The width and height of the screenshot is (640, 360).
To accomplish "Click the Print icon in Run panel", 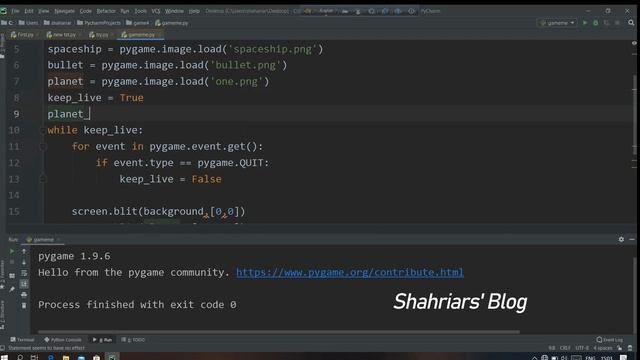I will 24,294.
